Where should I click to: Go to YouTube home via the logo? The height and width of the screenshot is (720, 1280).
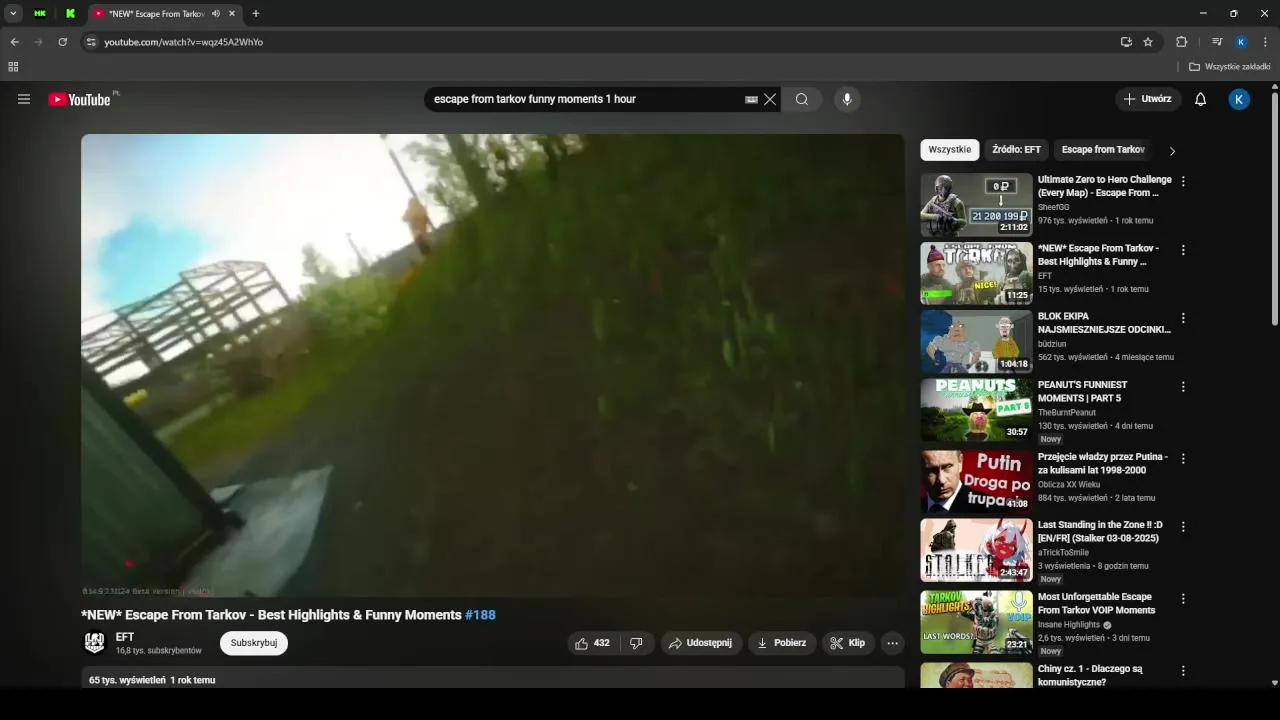click(80, 99)
